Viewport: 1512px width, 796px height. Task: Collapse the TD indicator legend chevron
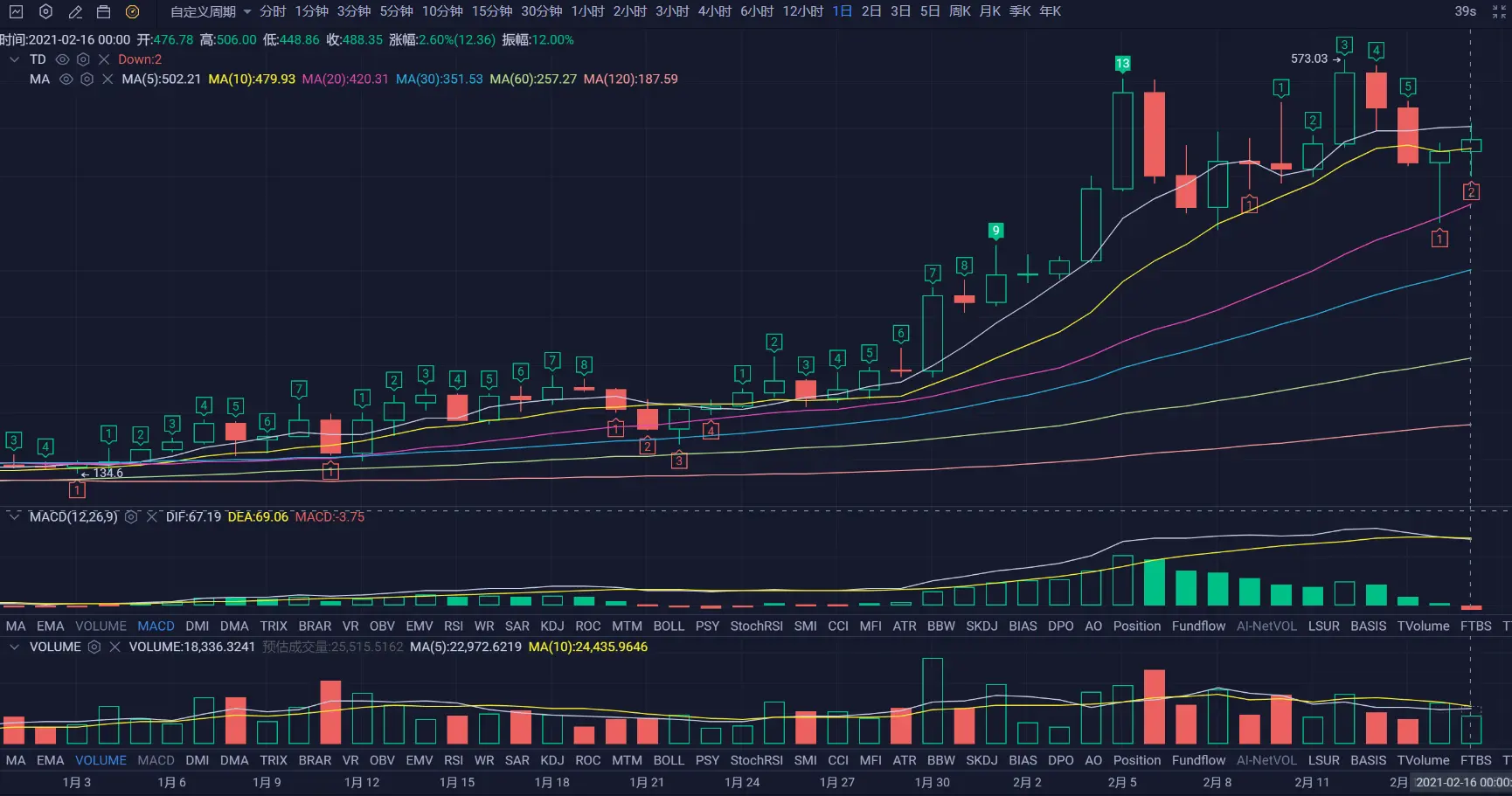14,59
